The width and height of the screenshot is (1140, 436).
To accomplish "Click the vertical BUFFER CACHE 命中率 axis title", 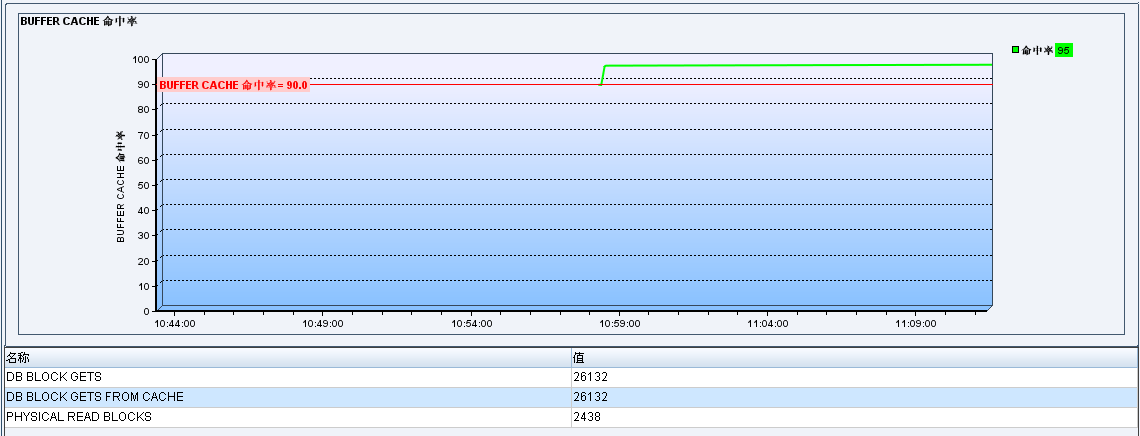I will pyautogui.click(x=121, y=186).
